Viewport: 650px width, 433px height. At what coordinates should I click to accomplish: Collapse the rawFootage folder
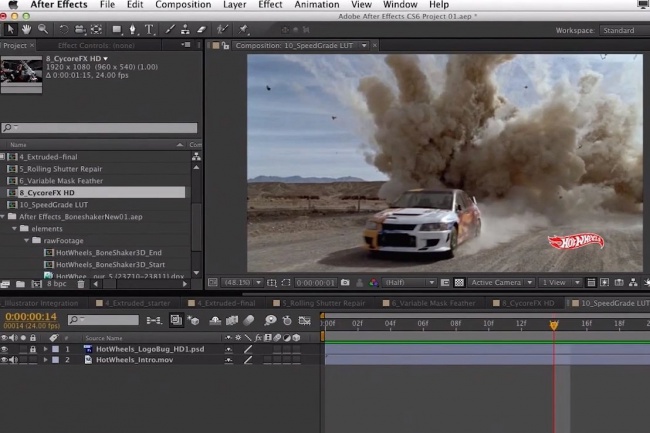coord(27,241)
